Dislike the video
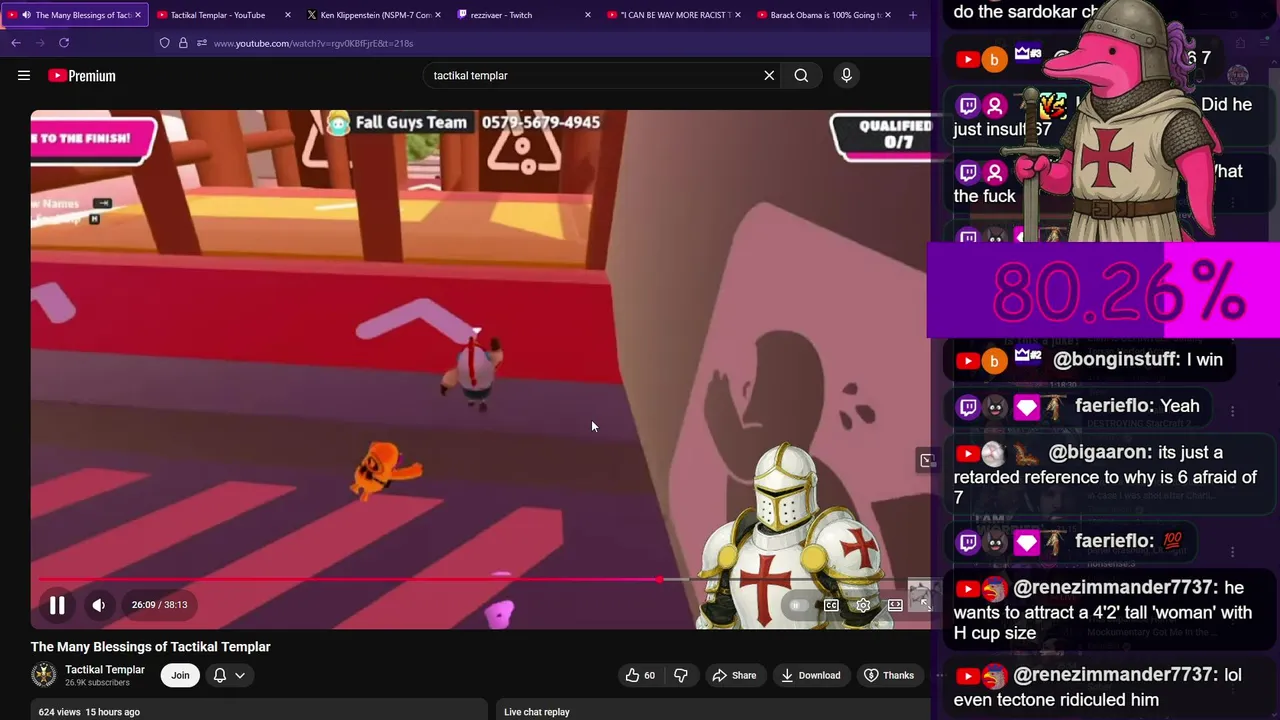The width and height of the screenshot is (1280, 720). [x=681, y=675]
